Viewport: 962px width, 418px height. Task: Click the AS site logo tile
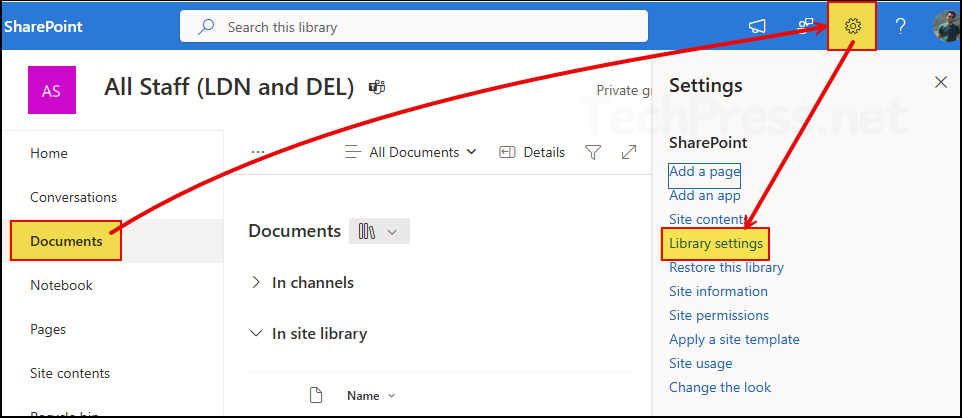click(52, 90)
